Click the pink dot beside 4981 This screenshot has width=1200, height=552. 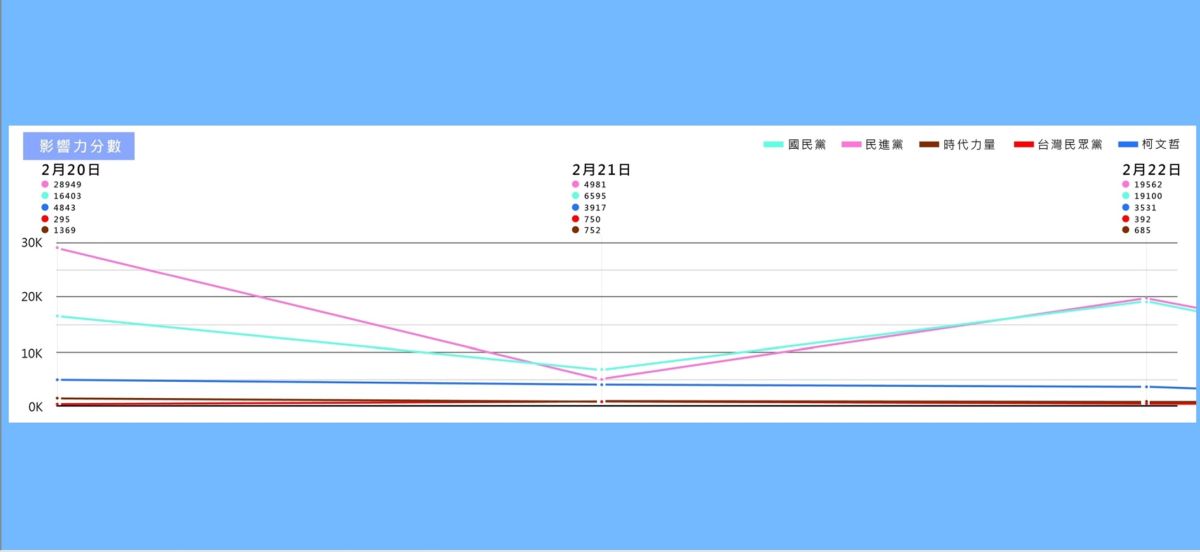[x=575, y=185]
